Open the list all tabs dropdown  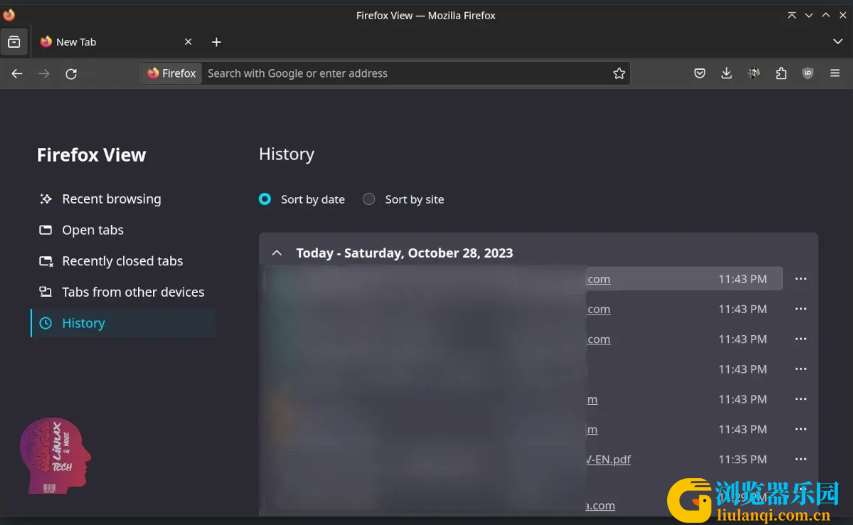click(x=837, y=41)
